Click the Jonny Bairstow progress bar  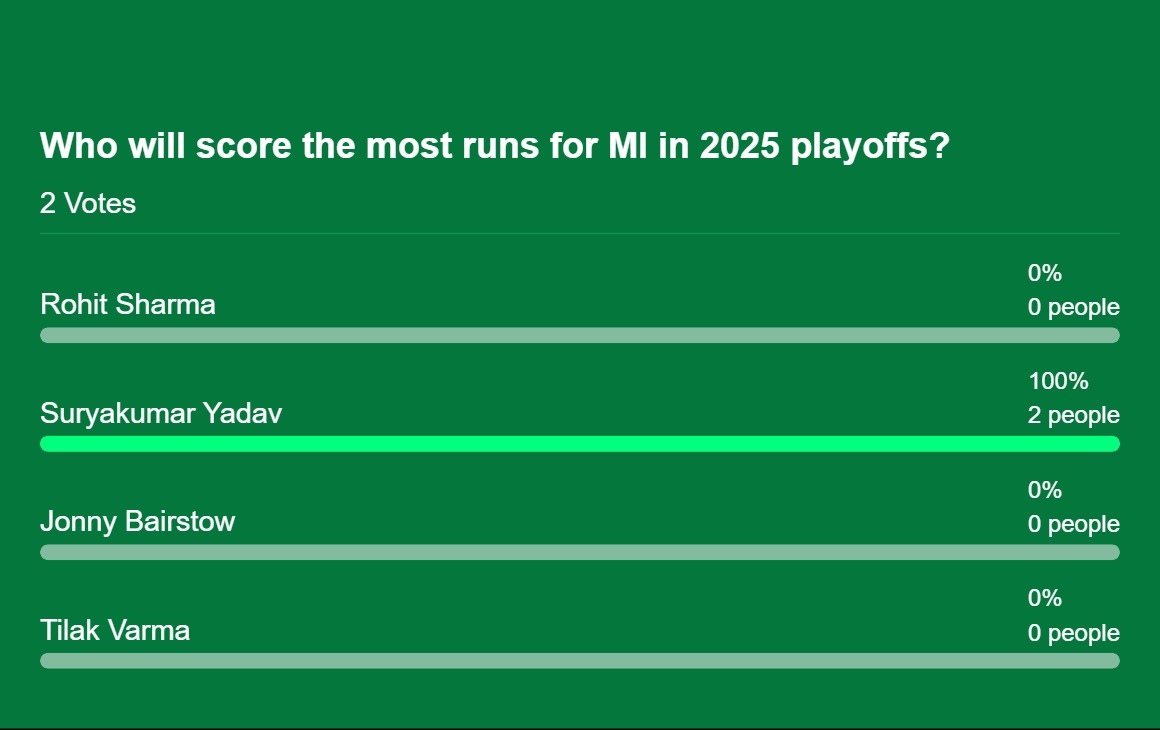tap(579, 552)
